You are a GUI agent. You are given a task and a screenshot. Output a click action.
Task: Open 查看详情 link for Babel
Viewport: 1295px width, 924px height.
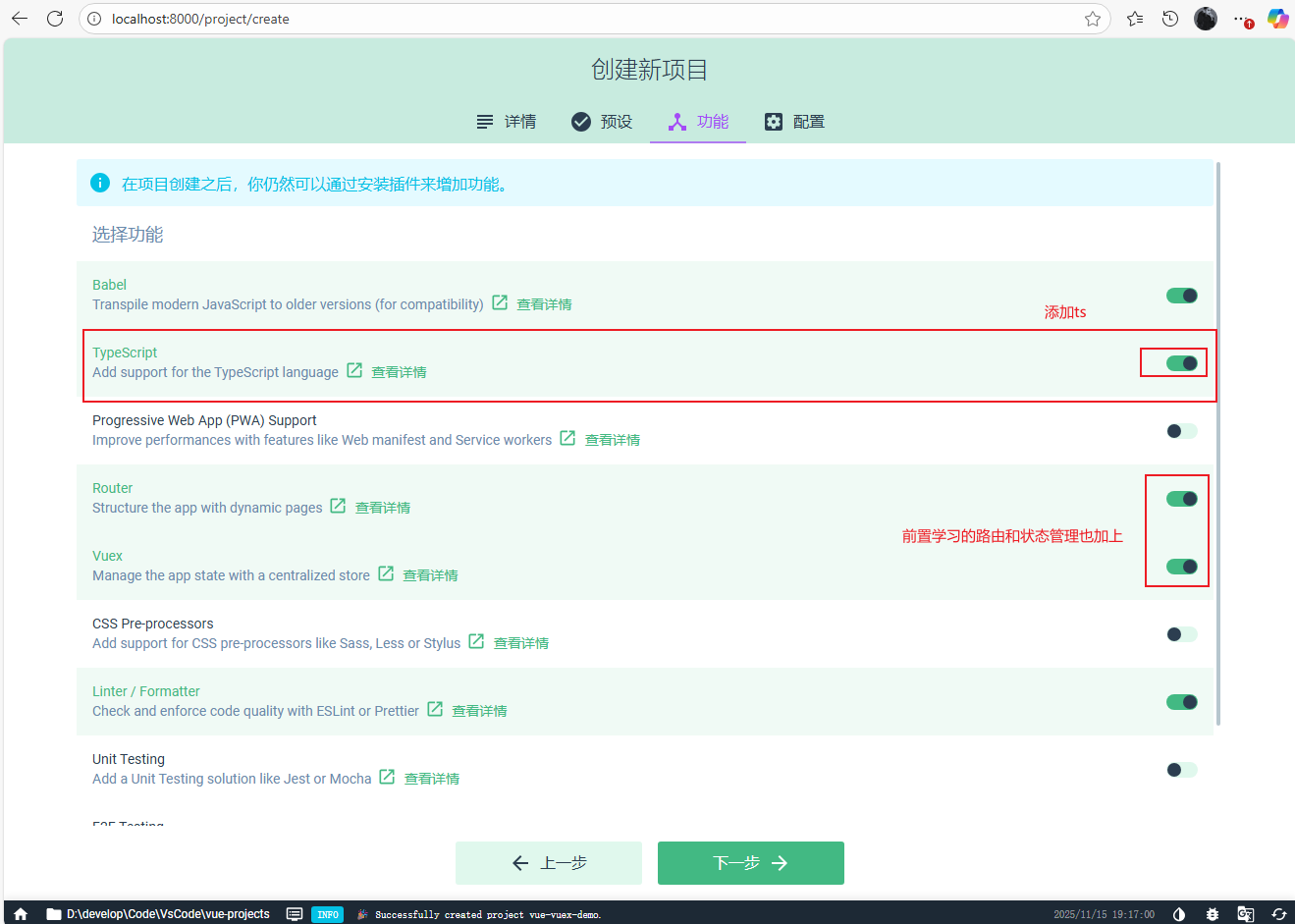[x=544, y=304]
